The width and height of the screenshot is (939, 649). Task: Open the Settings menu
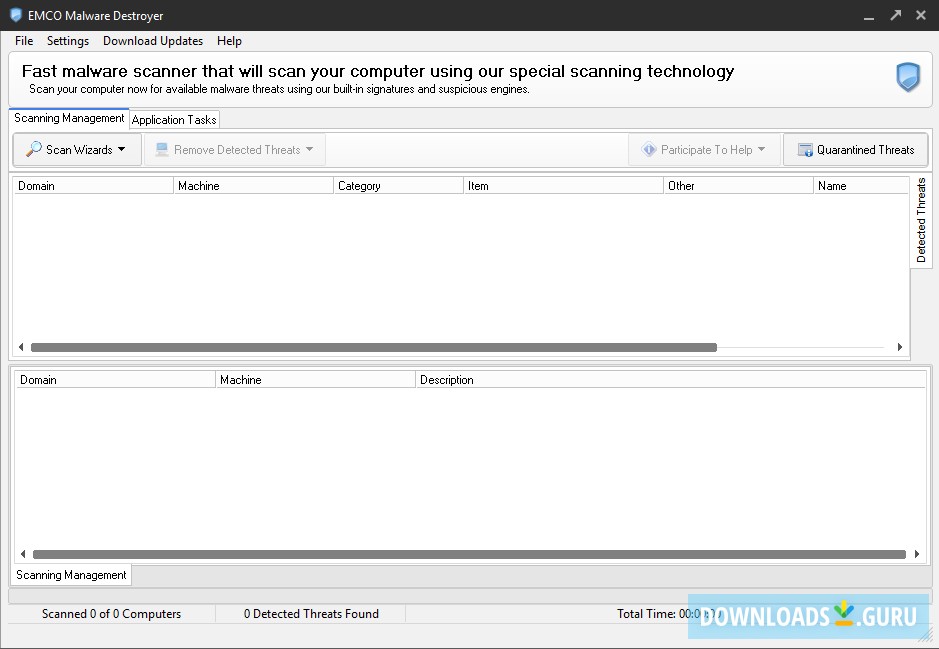click(68, 41)
